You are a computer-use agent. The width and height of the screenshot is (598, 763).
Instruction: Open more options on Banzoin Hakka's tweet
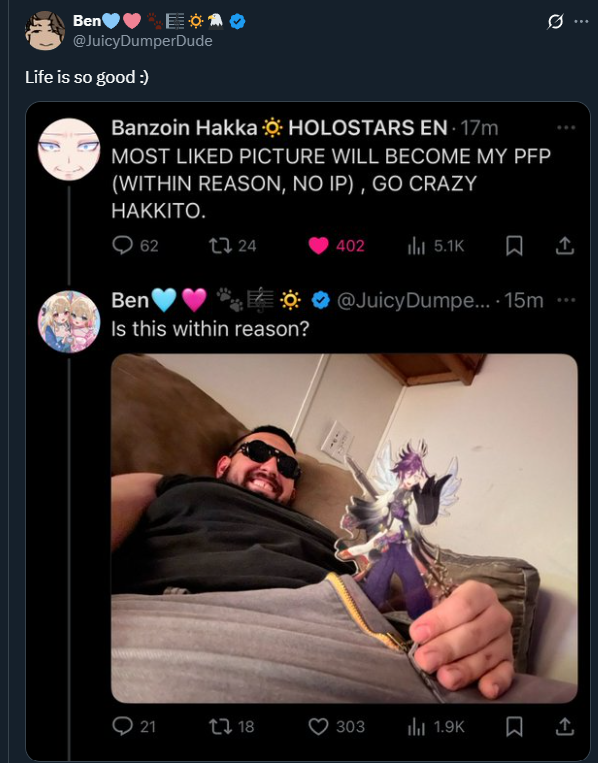coord(566,127)
